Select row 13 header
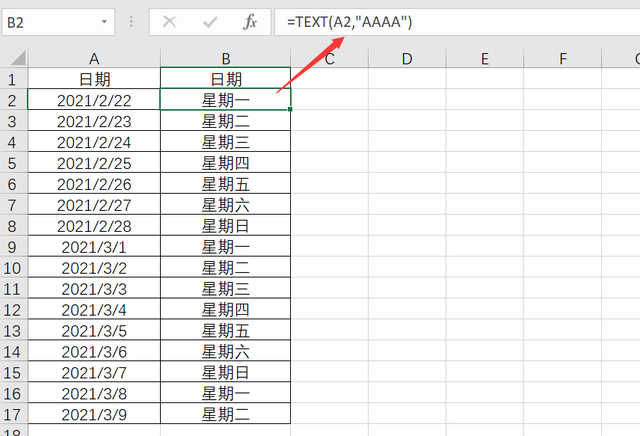The width and height of the screenshot is (640, 436). (x=13, y=330)
